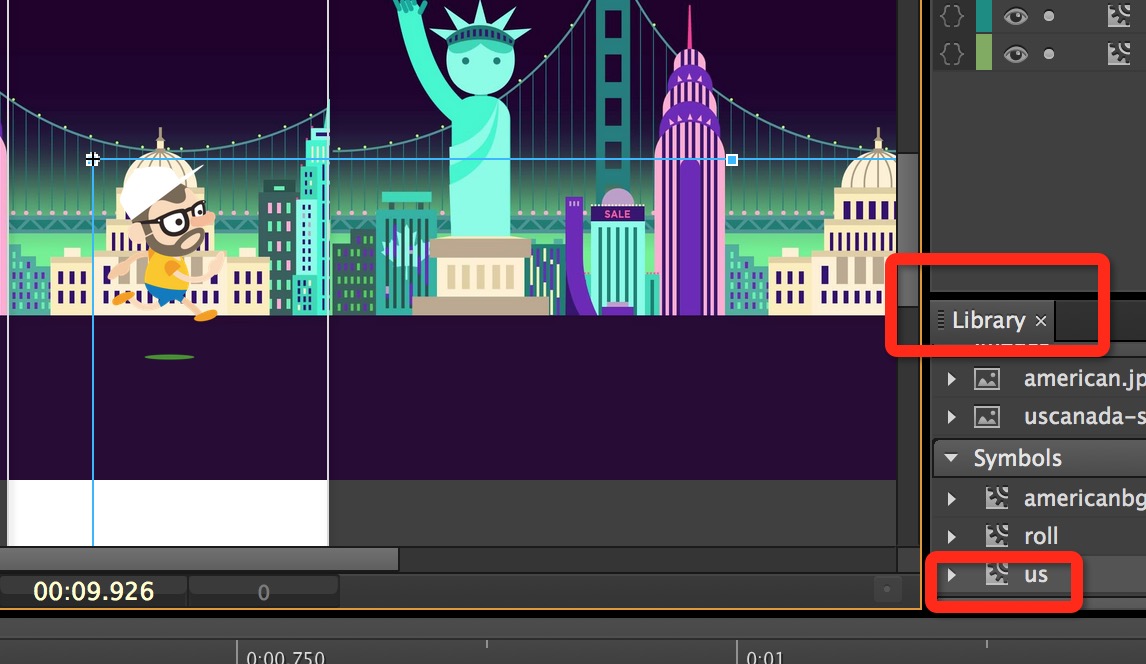Grab the Library panel grip handle
Viewport: 1146px width, 664px height.
[941, 320]
